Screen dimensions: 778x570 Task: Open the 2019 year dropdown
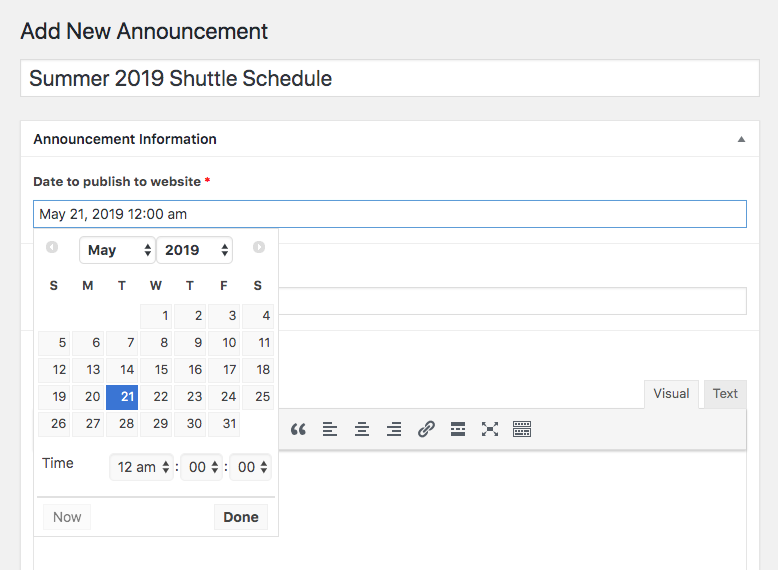pyautogui.click(x=194, y=250)
